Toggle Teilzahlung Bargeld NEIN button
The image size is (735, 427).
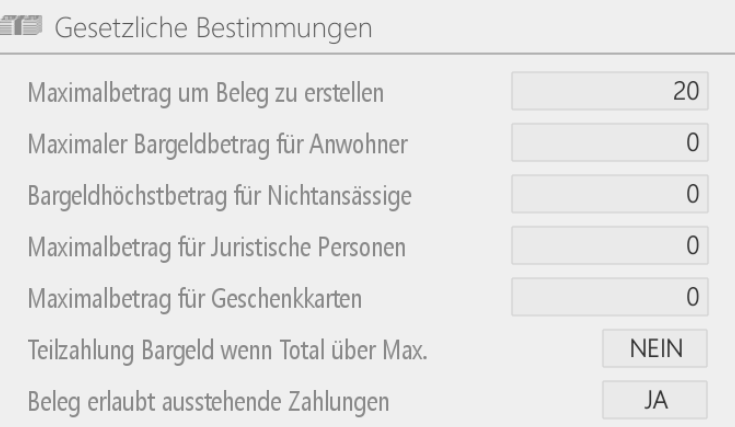pos(655,348)
